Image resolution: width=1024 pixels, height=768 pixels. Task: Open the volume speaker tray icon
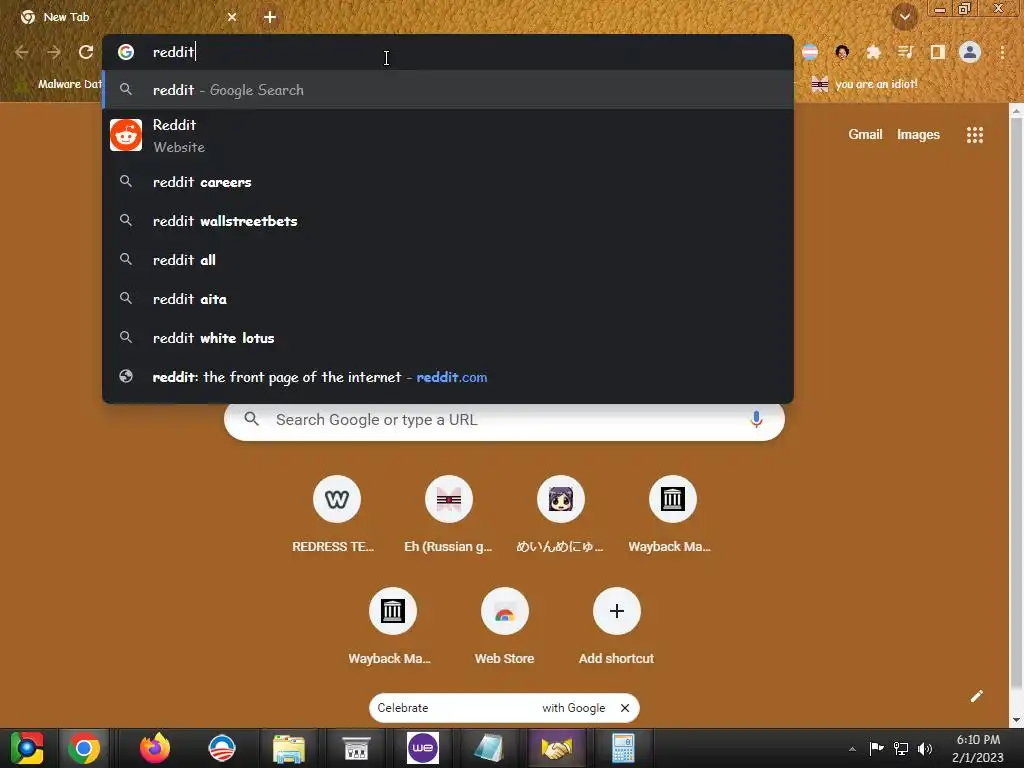925,748
